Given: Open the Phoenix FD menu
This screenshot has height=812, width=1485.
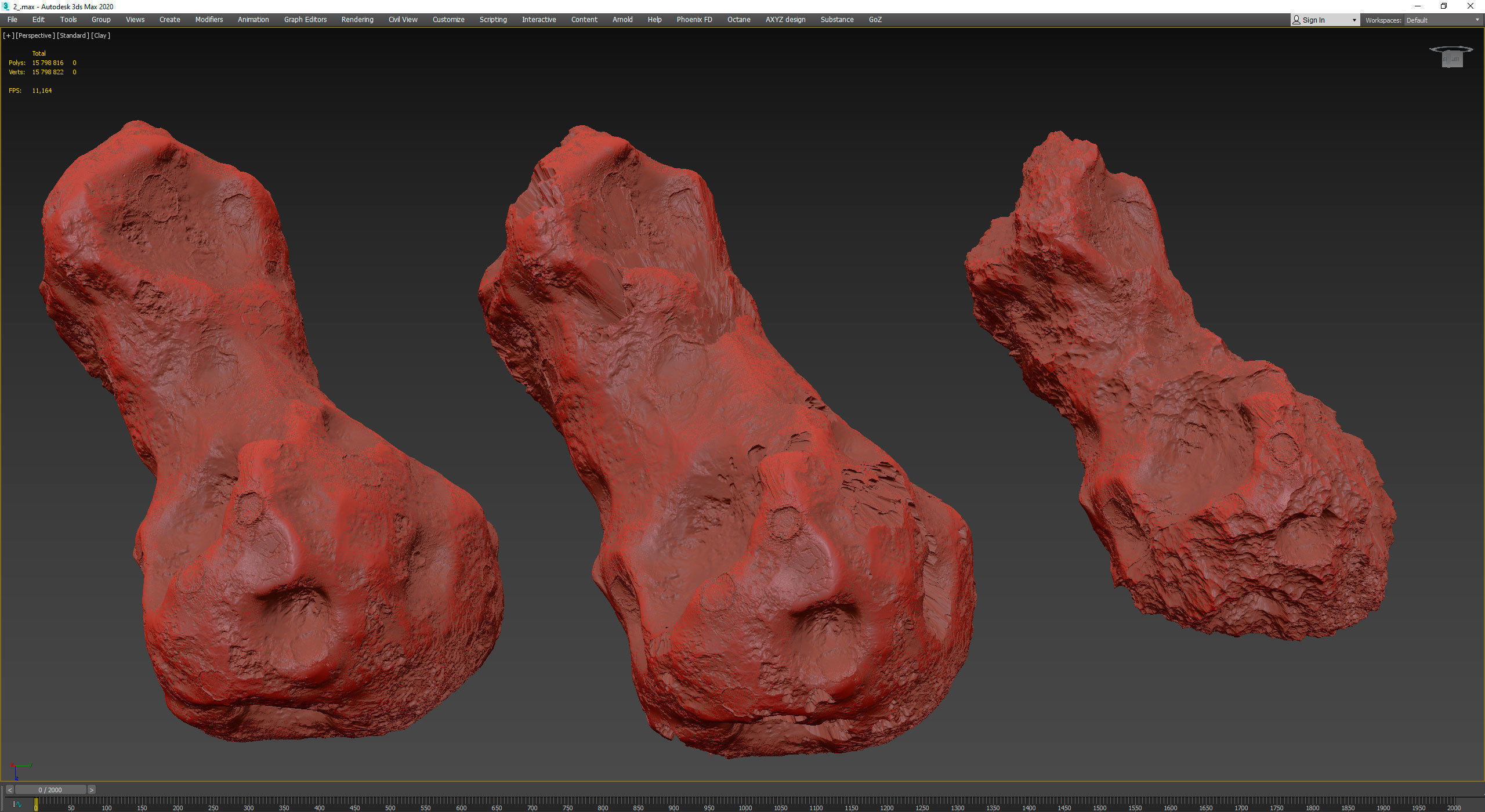Looking at the screenshot, I should point(694,20).
